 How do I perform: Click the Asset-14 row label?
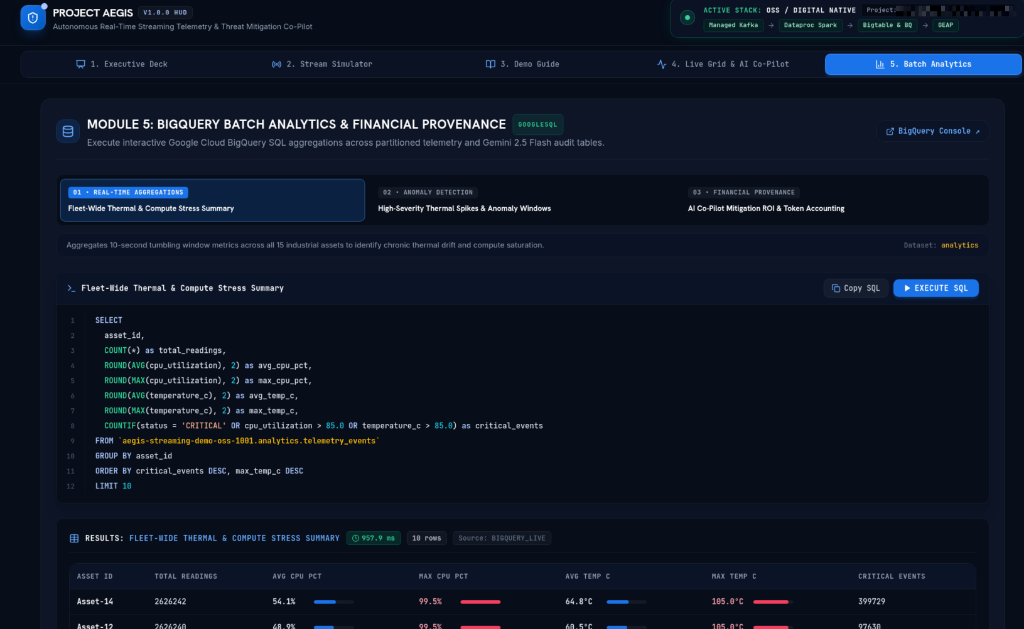coord(95,602)
